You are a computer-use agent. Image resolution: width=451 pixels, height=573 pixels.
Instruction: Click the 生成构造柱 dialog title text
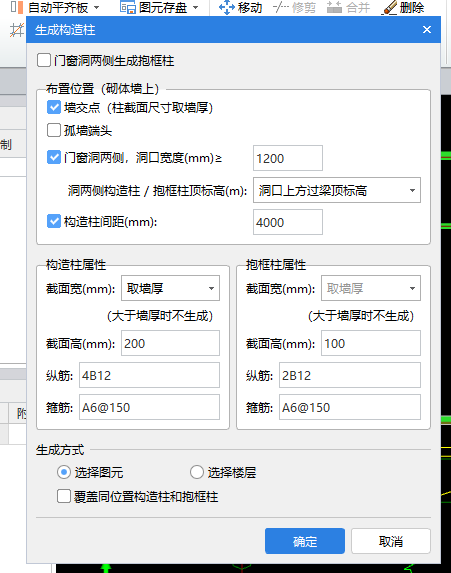pos(65,30)
